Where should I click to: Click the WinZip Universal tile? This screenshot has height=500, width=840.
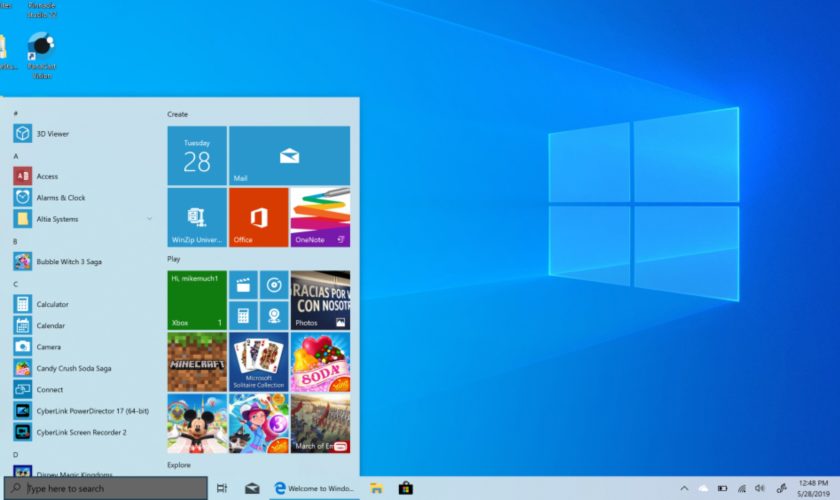[x=197, y=217]
